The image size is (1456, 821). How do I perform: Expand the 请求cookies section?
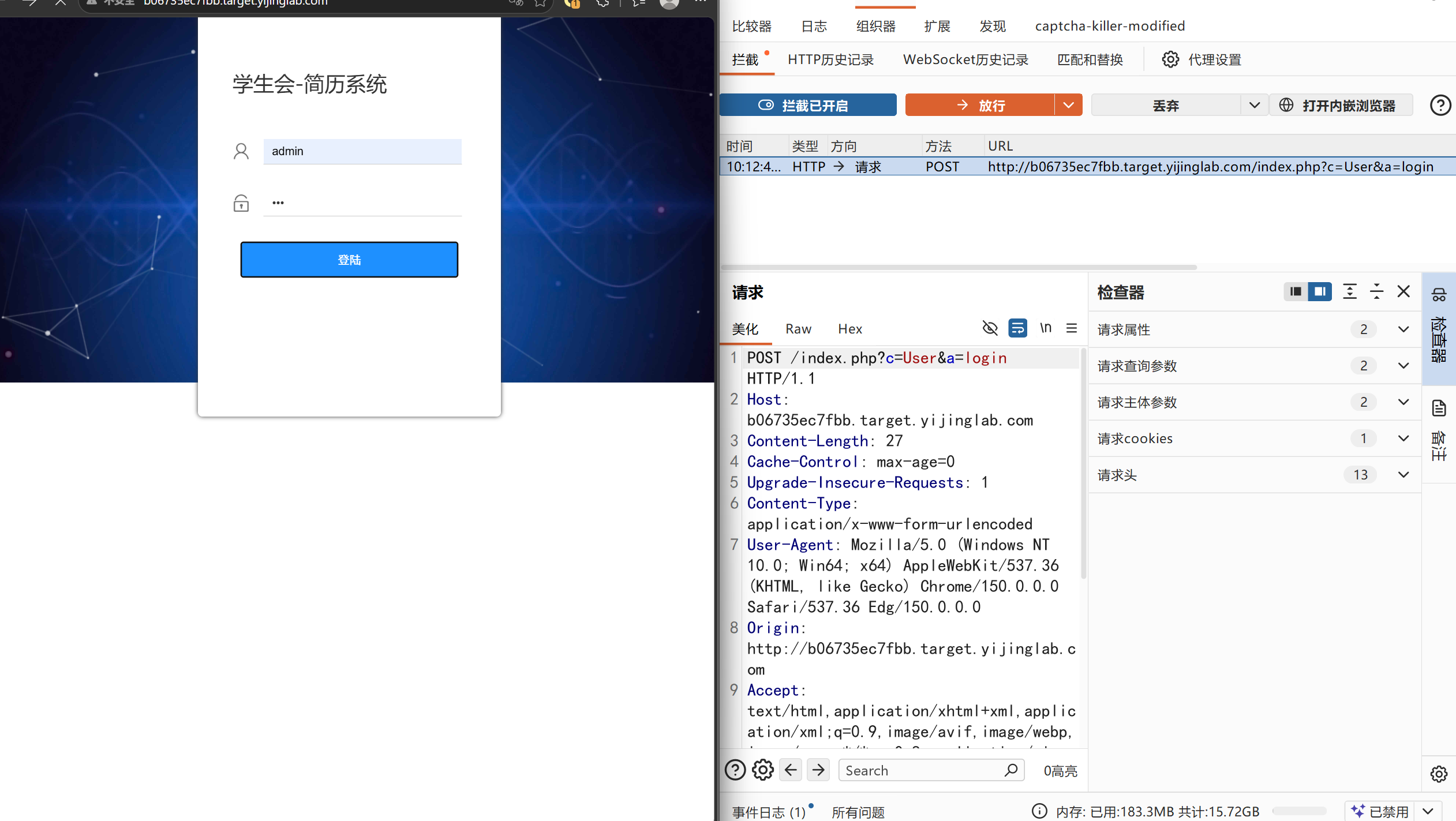1254,438
